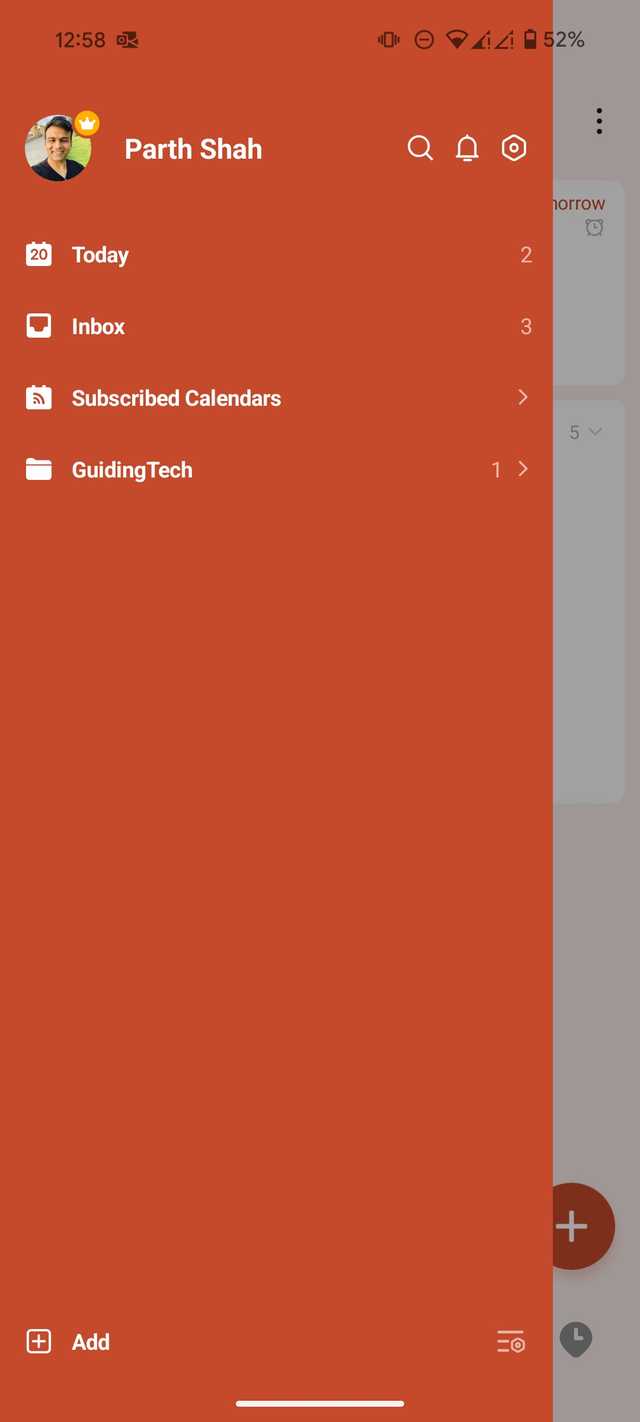Open the Parth Shah profile photo
Image resolution: width=640 pixels, height=1422 pixels.
[58, 148]
